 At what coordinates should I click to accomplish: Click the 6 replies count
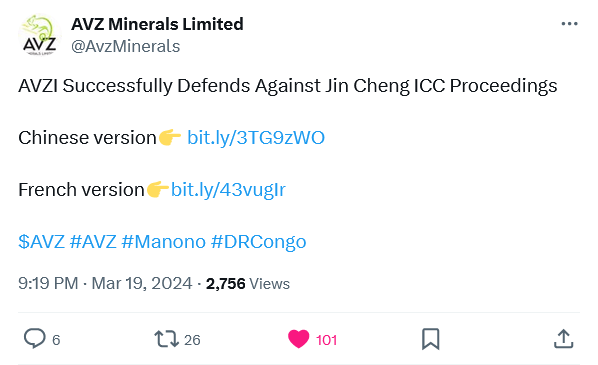coord(56,340)
